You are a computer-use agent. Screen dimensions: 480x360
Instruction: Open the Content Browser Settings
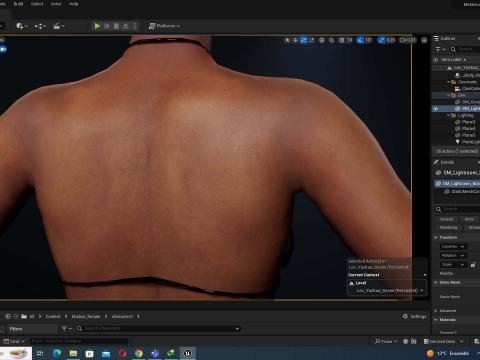(414, 316)
